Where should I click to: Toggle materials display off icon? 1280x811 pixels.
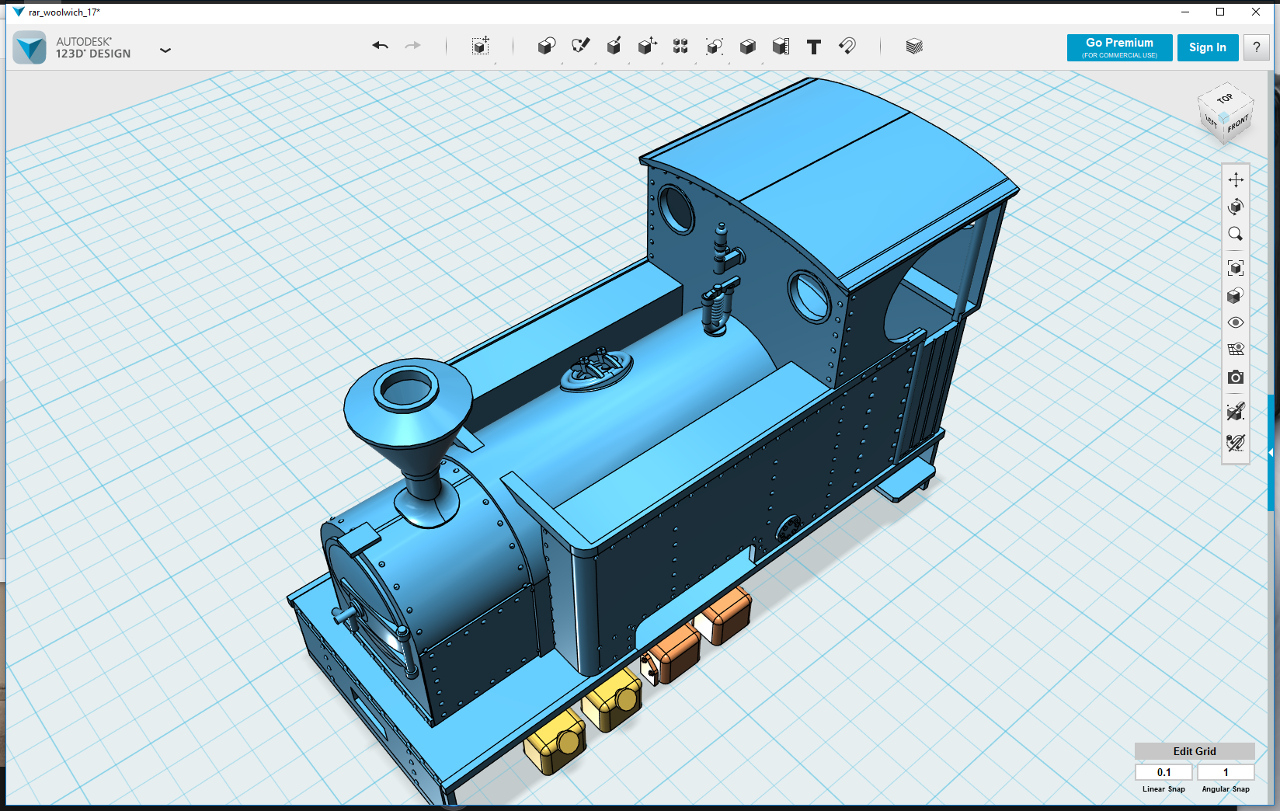[1236, 411]
